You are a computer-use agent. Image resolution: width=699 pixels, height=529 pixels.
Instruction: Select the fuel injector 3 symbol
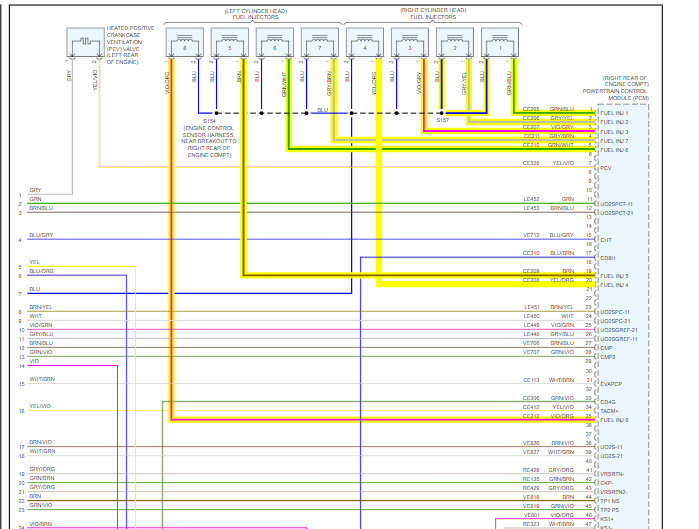[410, 42]
